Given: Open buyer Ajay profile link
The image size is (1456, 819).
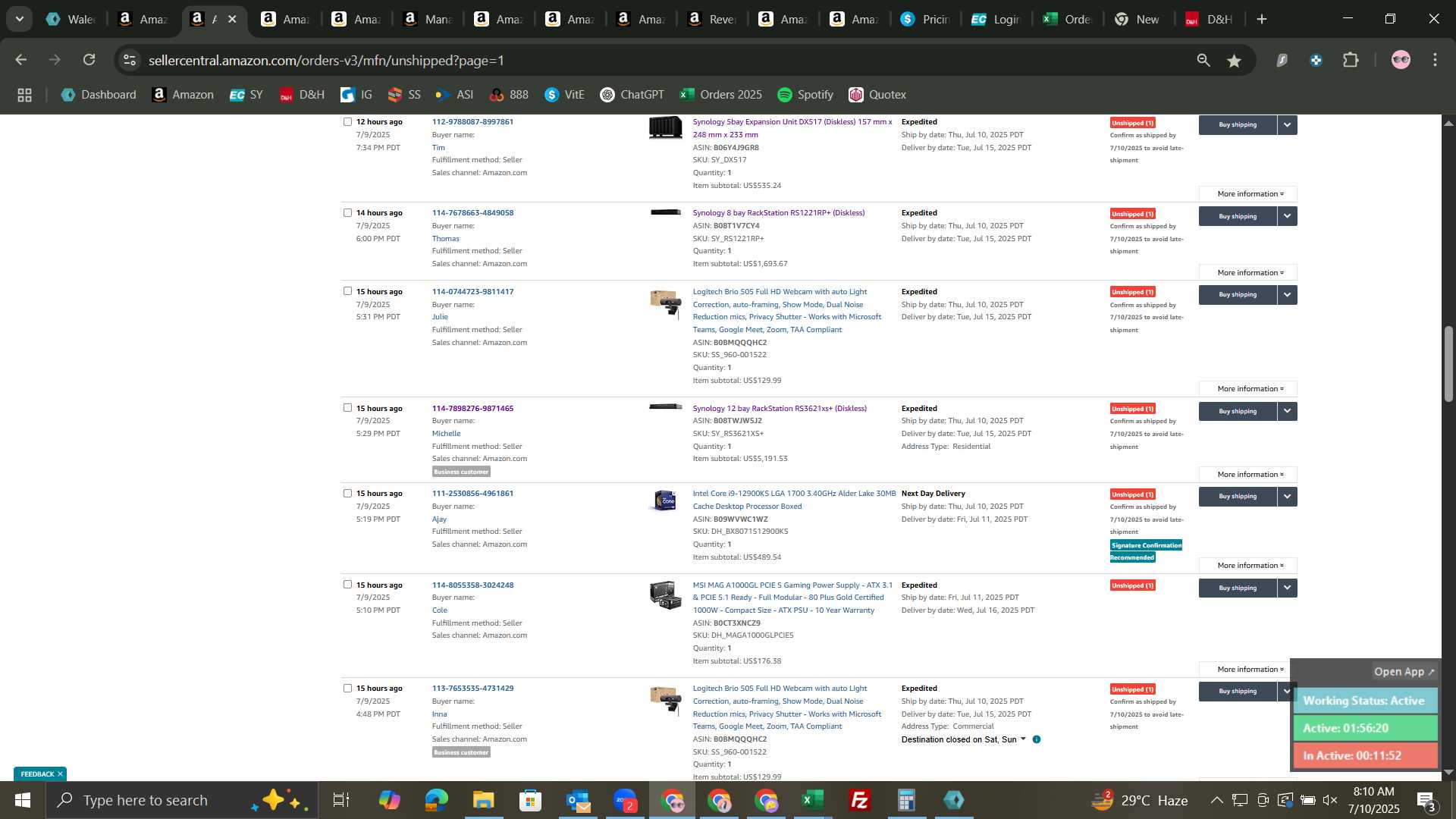Looking at the screenshot, I should [439, 519].
